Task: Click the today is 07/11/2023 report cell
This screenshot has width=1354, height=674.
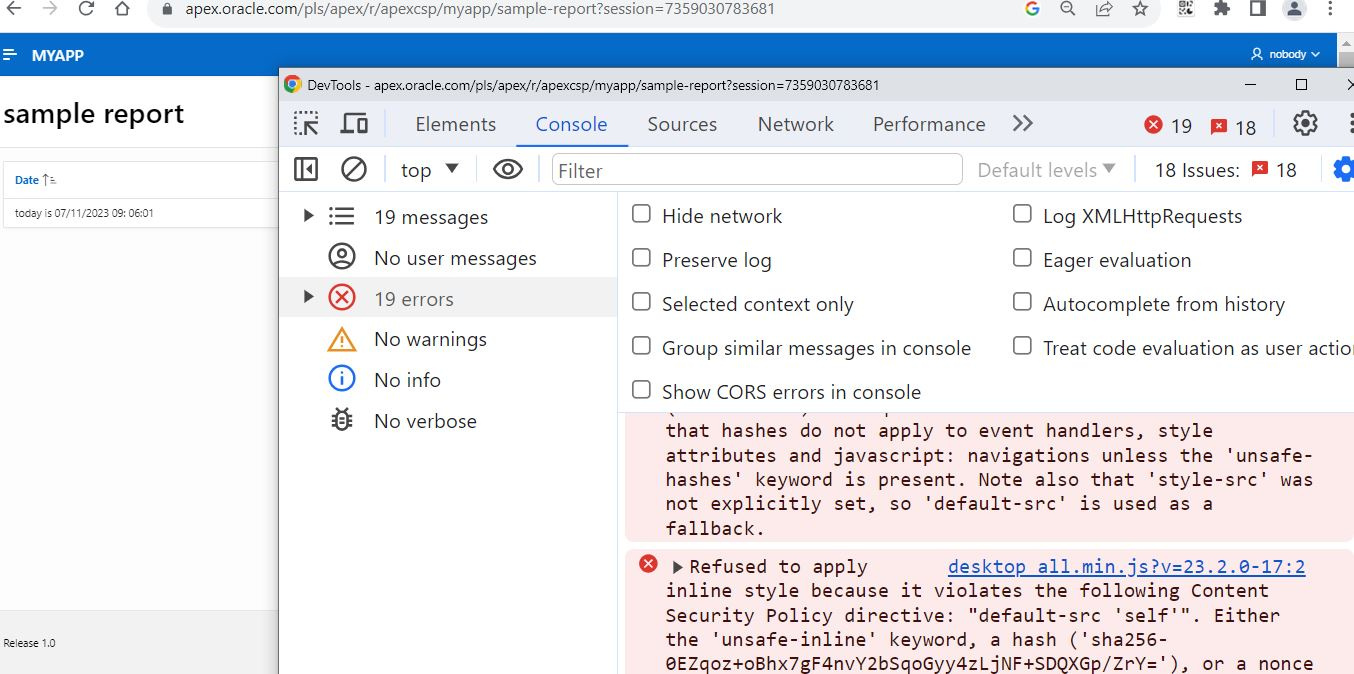Action: click(x=84, y=213)
